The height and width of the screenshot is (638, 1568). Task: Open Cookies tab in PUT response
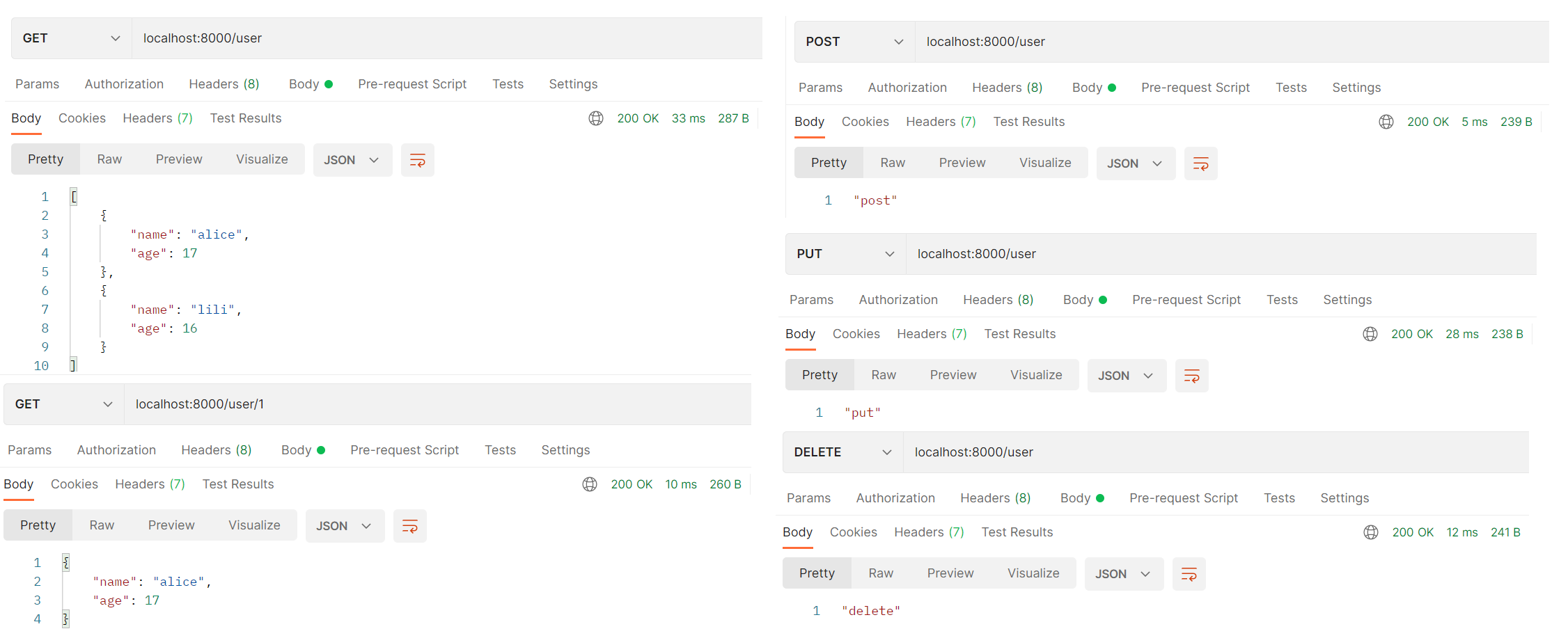856,334
